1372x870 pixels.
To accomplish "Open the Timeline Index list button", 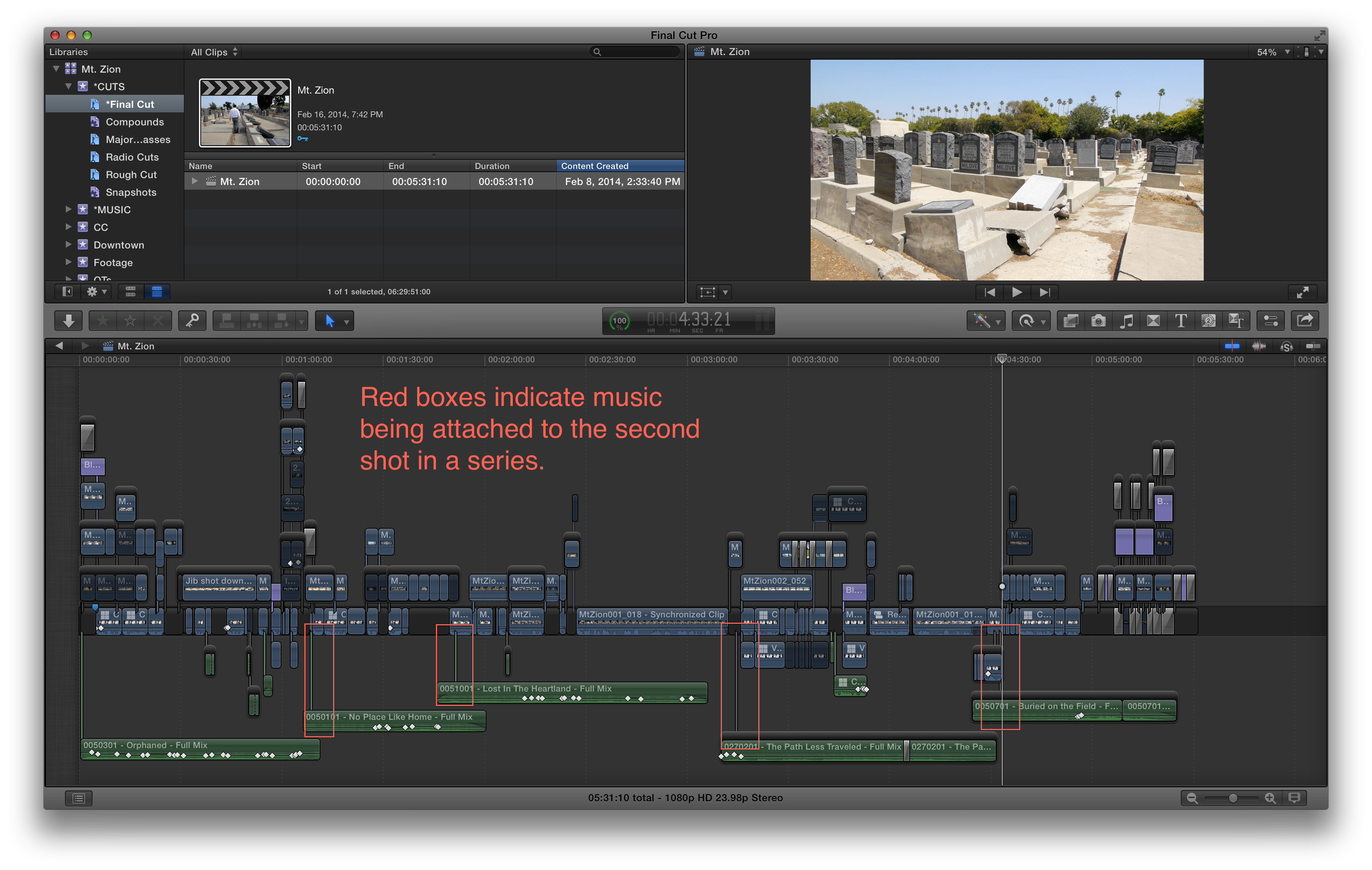I will (x=79, y=798).
